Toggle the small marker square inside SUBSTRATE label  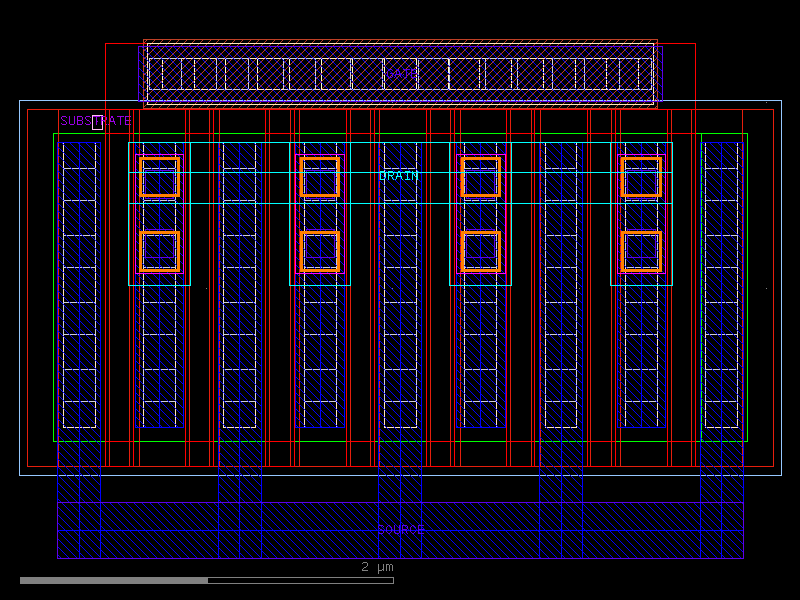click(x=97, y=122)
